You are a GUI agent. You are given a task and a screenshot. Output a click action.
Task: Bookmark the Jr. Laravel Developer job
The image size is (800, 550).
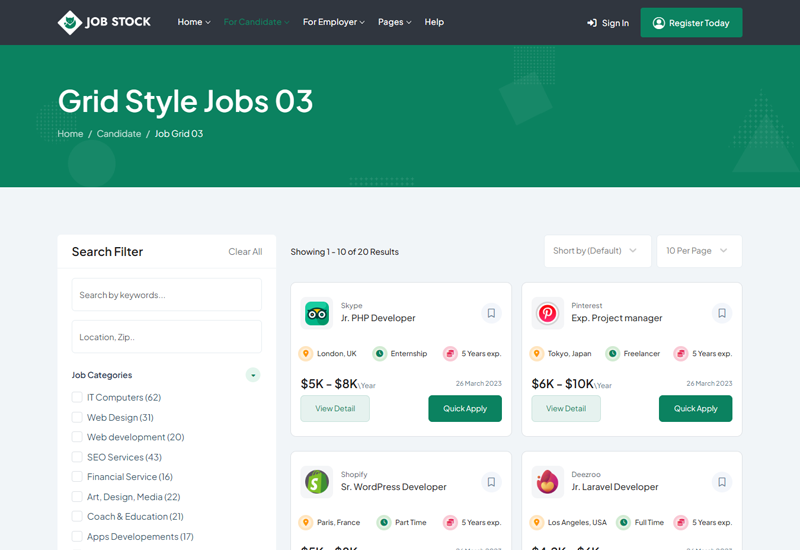click(x=722, y=482)
